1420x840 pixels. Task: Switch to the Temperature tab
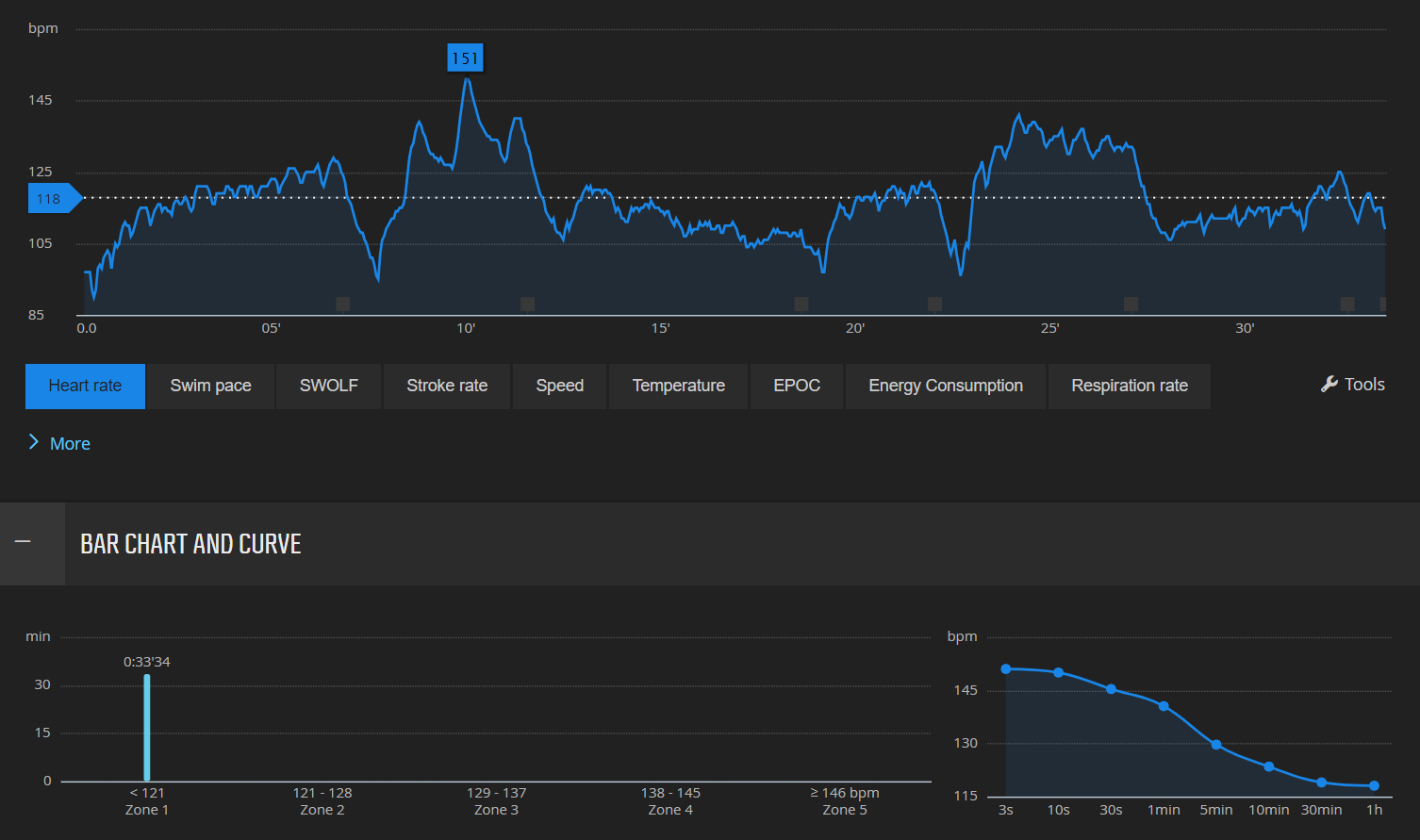[x=678, y=386]
